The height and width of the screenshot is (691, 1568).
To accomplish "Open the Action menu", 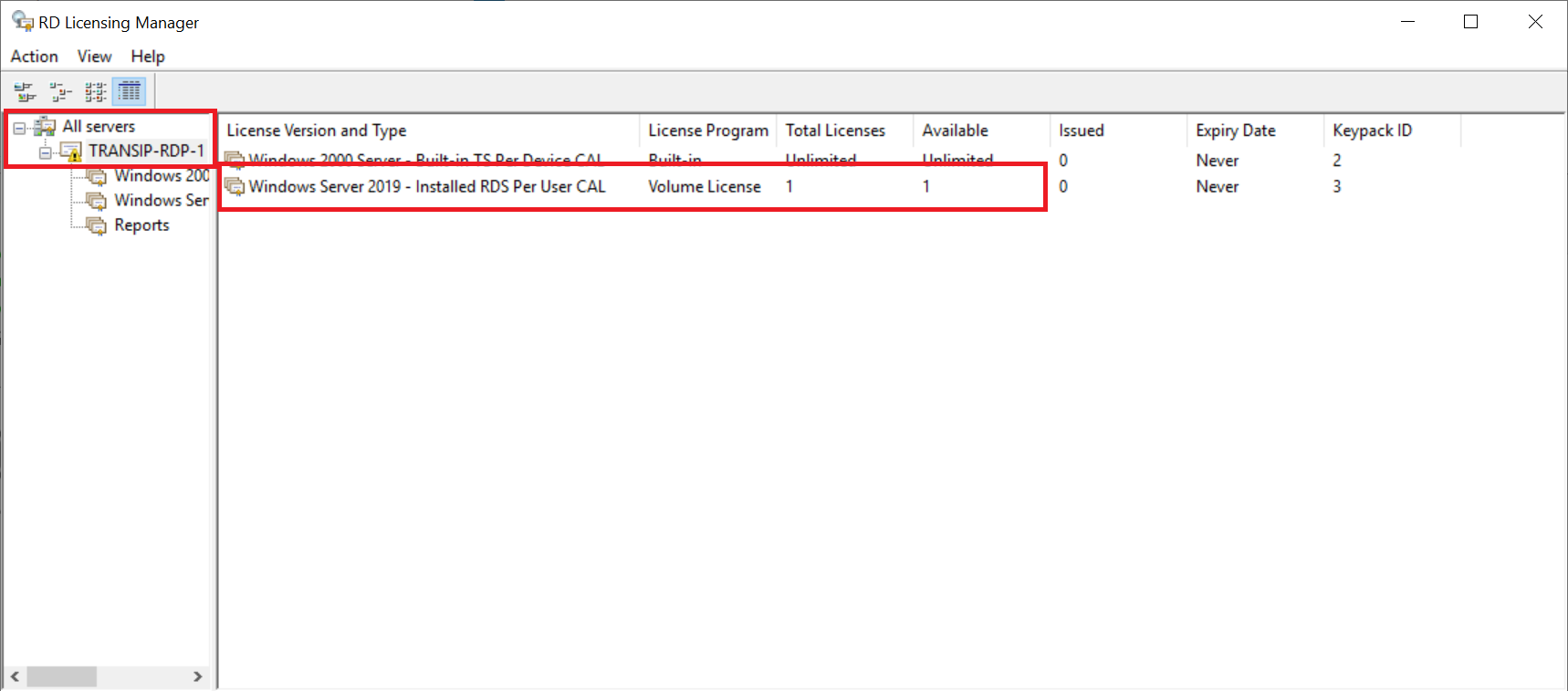I will pos(35,57).
